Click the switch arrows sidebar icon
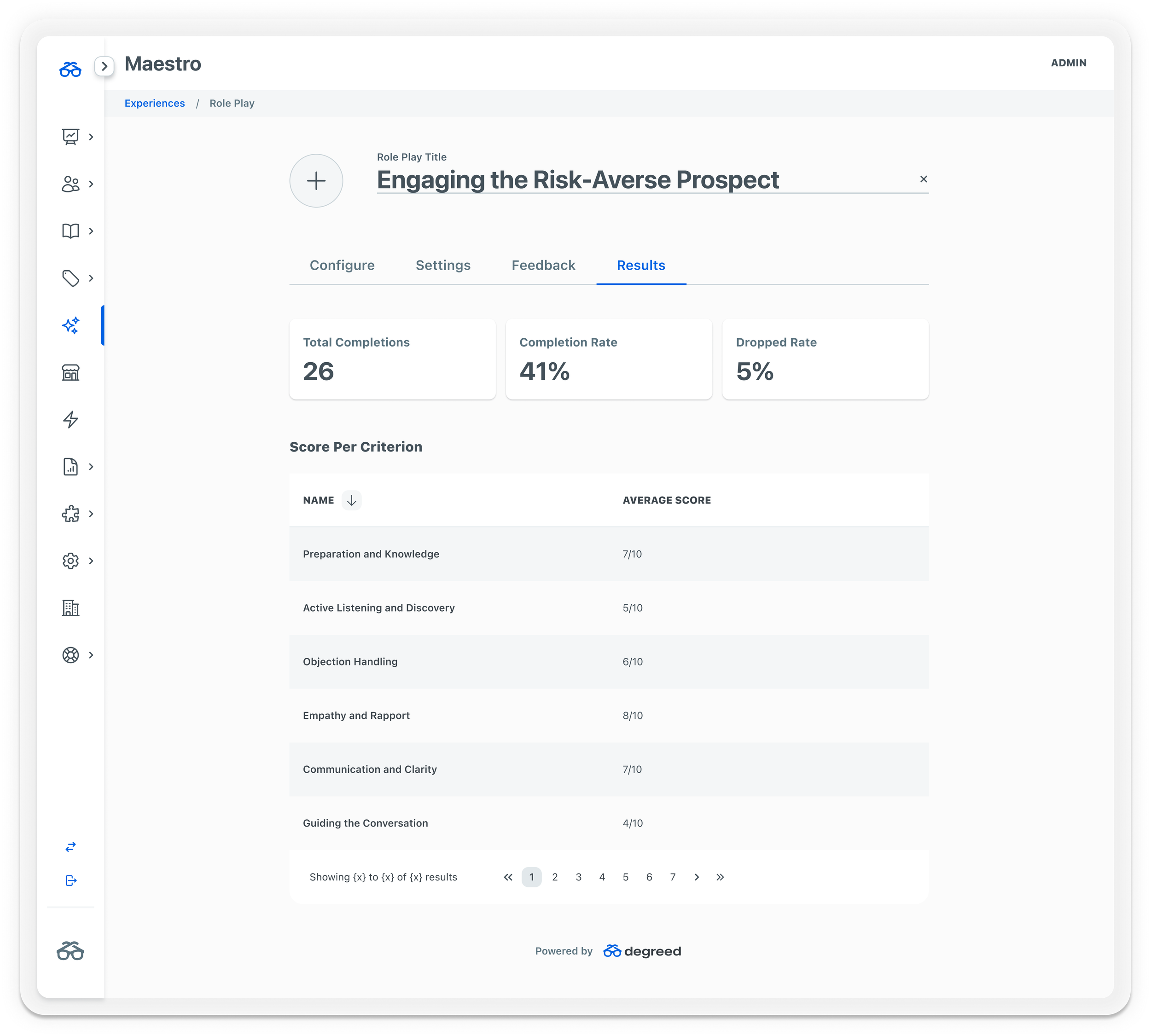 pyautogui.click(x=70, y=847)
